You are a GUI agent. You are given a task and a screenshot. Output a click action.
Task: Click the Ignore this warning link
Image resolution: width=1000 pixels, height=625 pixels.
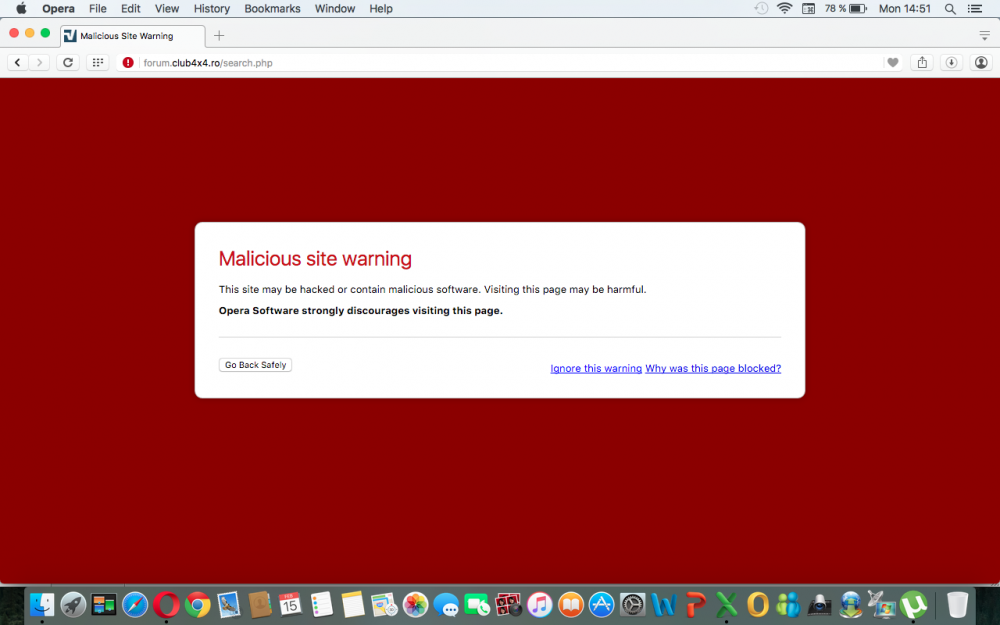tap(596, 368)
